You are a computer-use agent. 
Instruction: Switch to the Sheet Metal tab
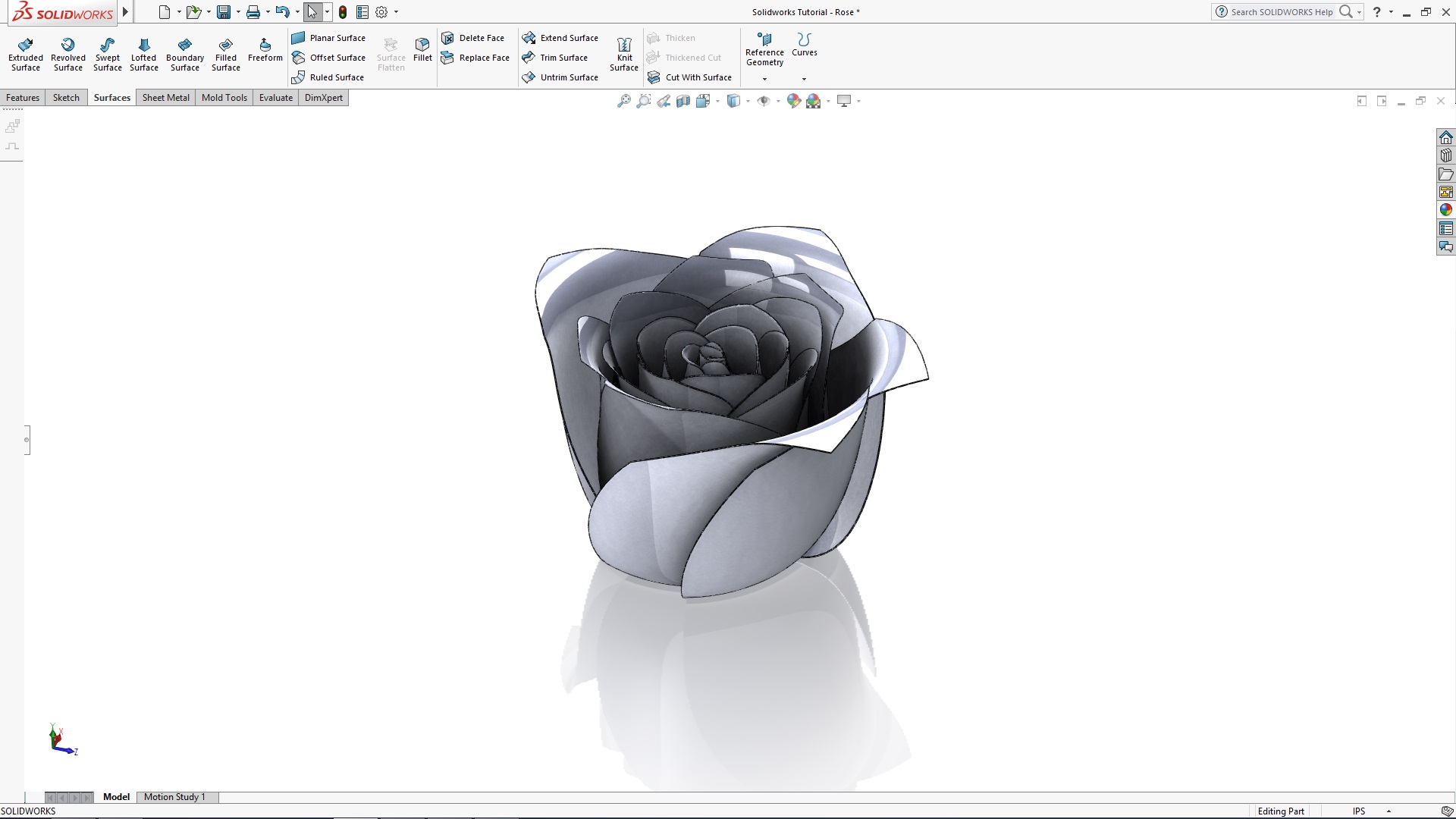click(x=165, y=97)
